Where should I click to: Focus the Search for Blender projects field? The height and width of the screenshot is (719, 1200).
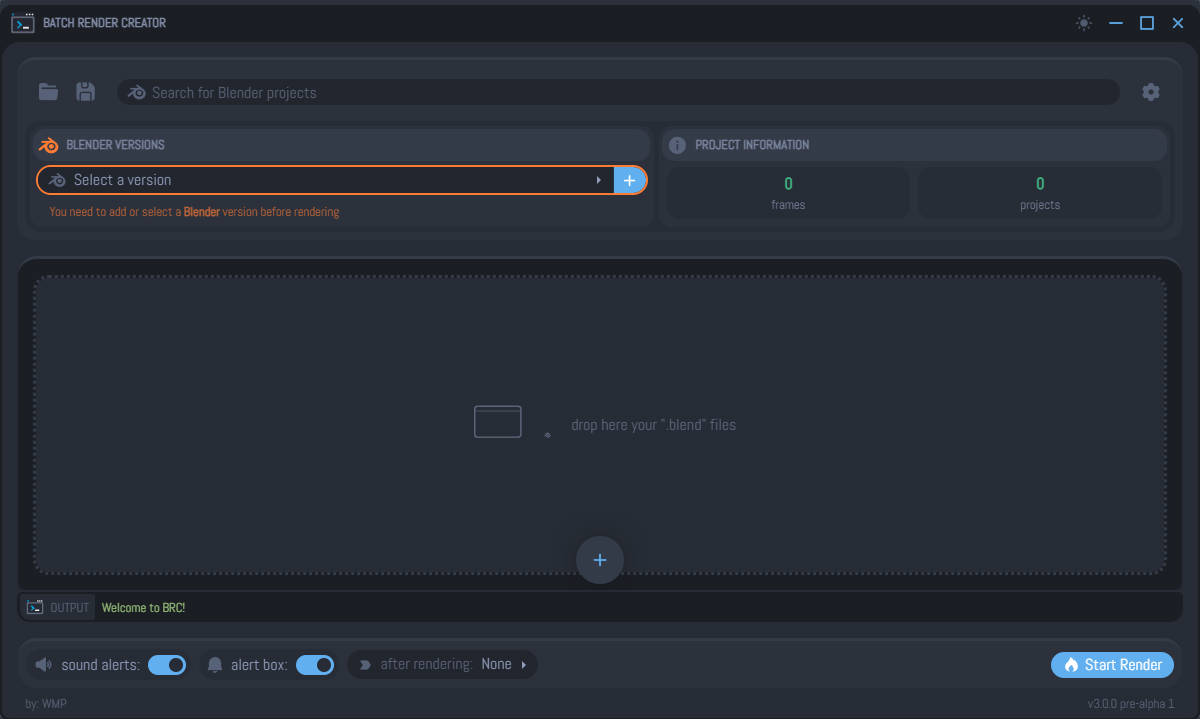point(618,92)
